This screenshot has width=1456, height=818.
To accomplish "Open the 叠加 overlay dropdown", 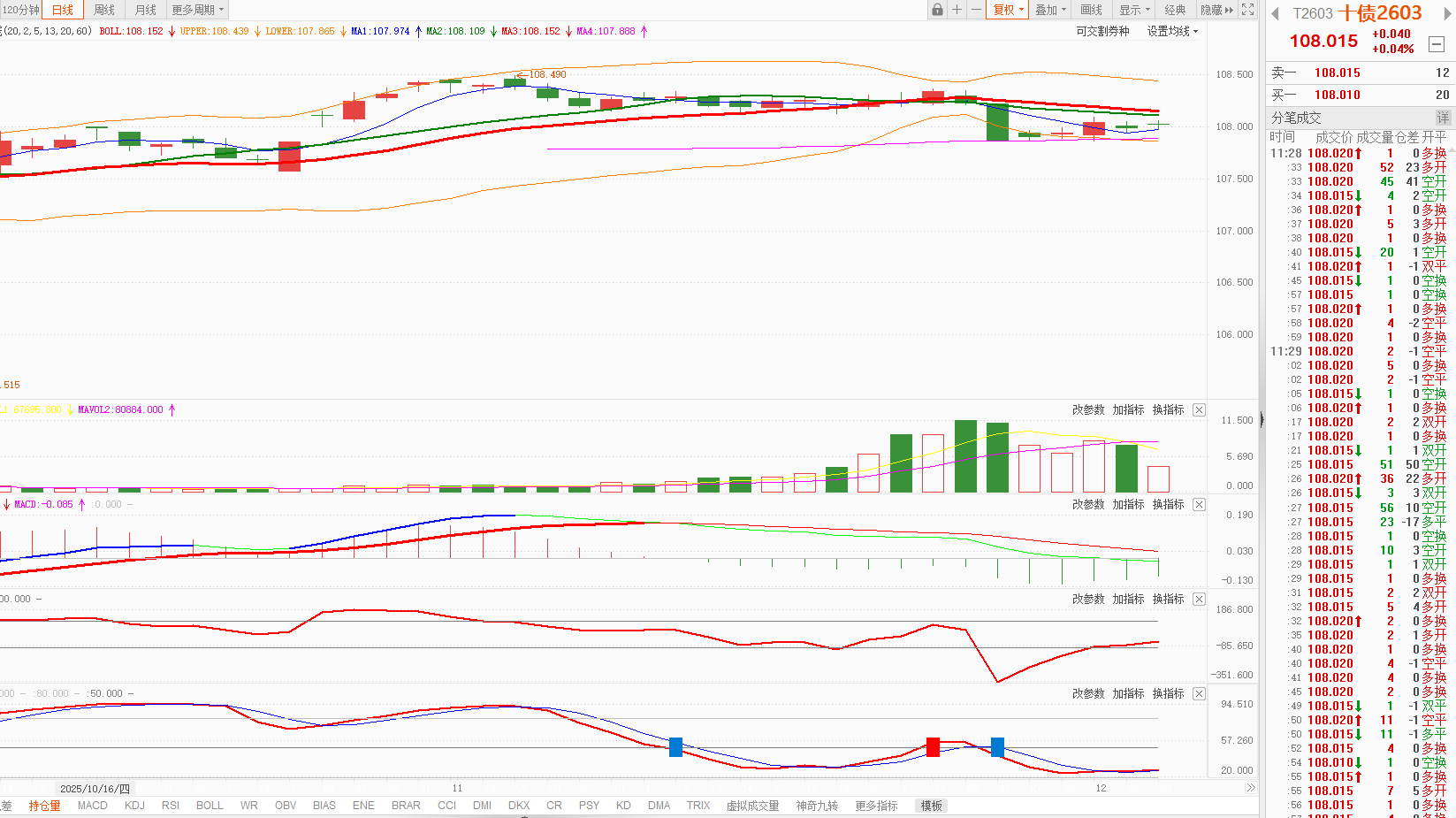I will (1051, 10).
